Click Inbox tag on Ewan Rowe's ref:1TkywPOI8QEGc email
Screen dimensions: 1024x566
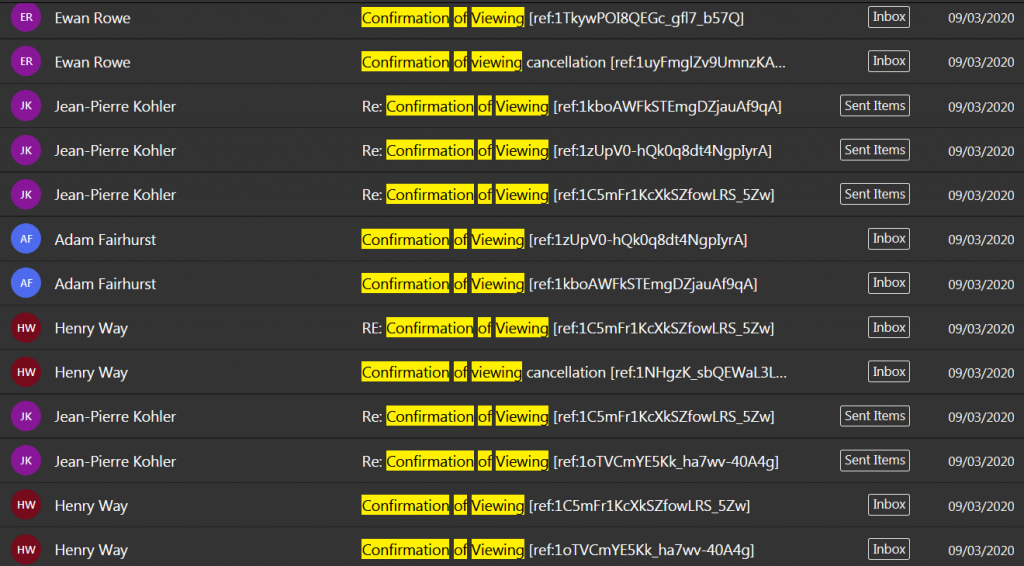coord(888,17)
